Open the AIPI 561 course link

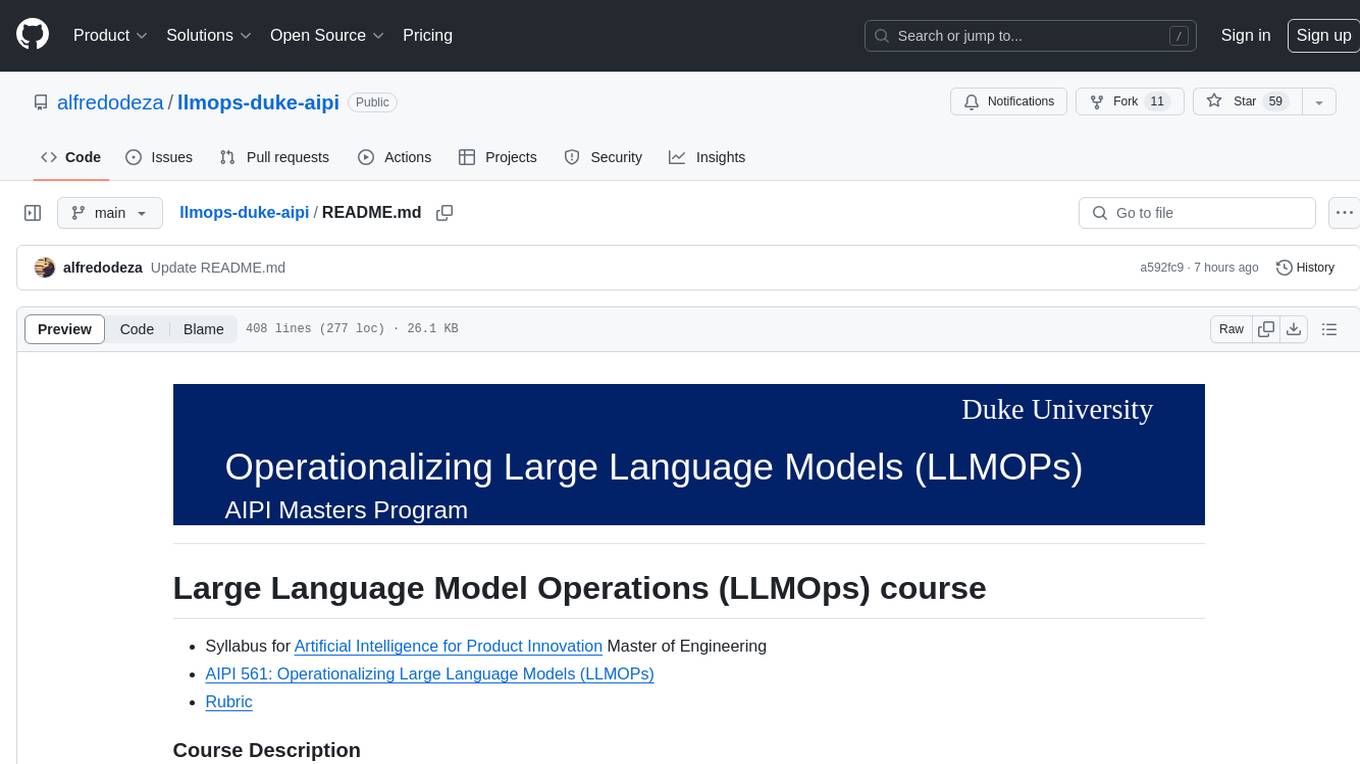pyautogui.click(x=430, y=674)
